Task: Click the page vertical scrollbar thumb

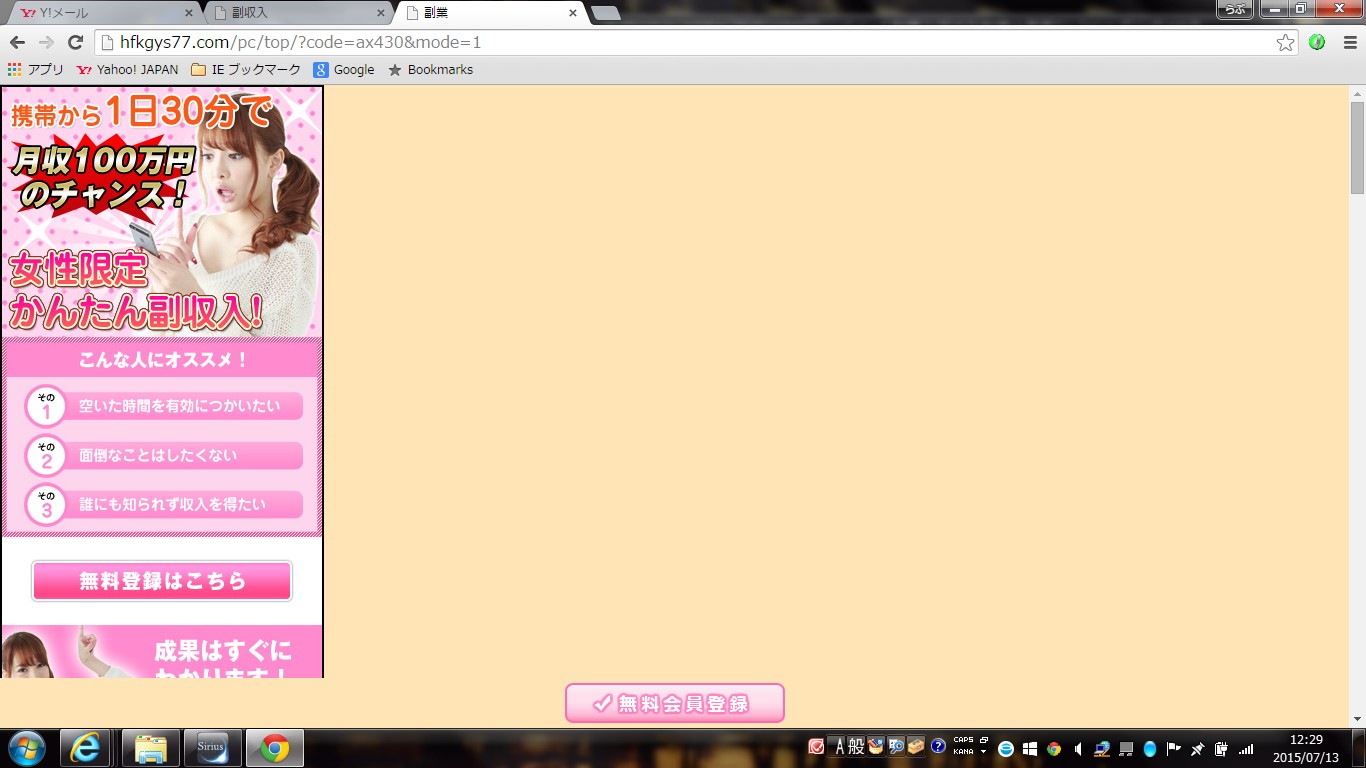Action: tap(1357, 146)
